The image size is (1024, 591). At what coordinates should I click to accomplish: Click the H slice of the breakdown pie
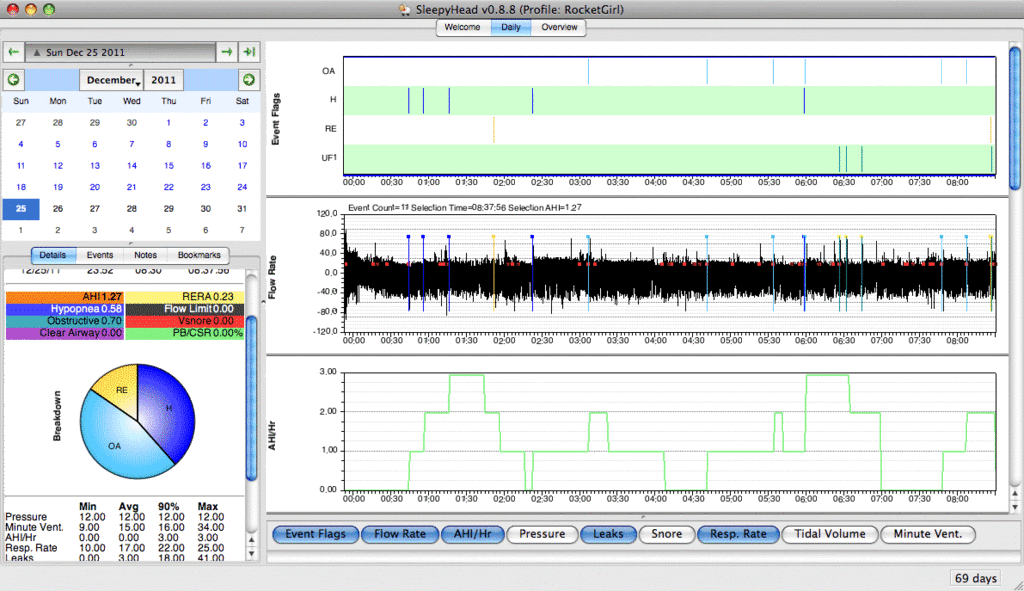coord(168,408)
